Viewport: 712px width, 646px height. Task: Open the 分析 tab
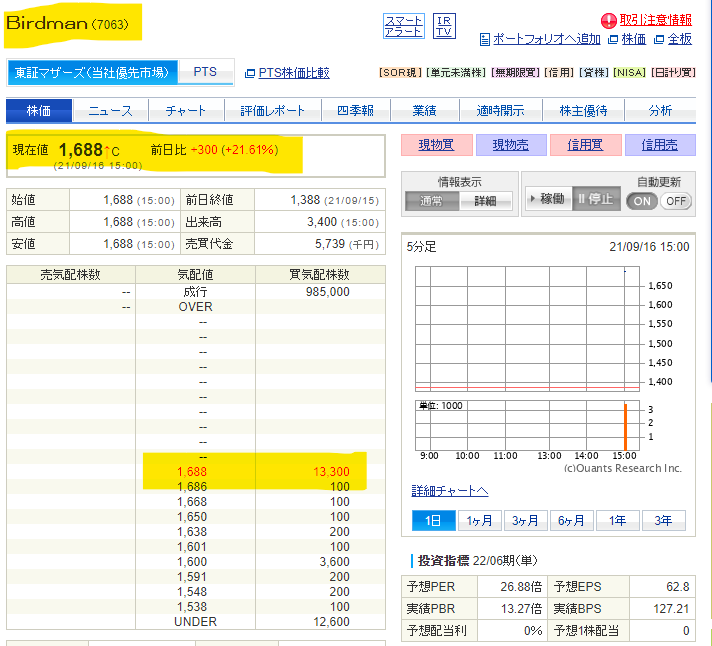pos(660,110)
